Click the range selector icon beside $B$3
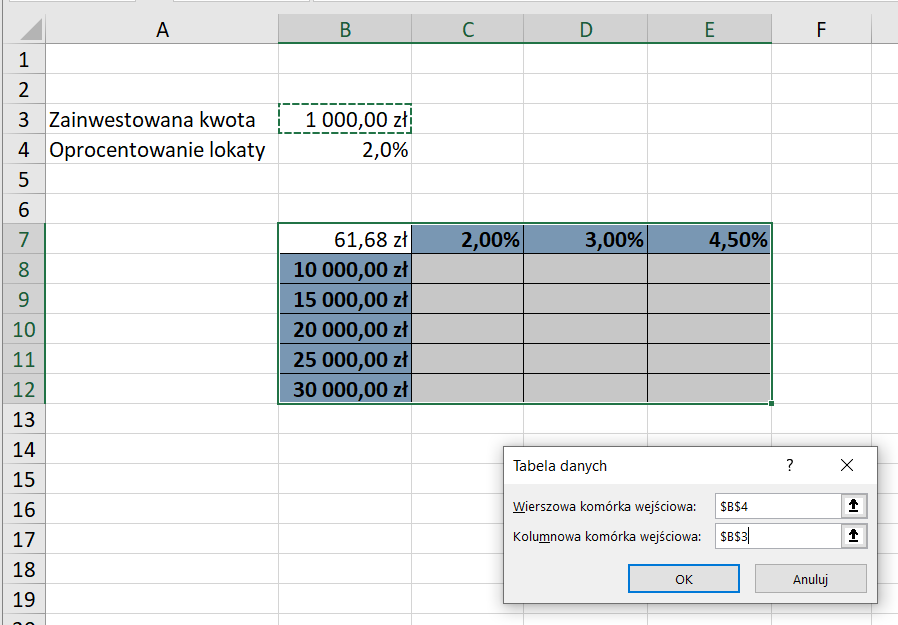Image resolution: width=898 pixels, height=625 pixels. point(853,535)
